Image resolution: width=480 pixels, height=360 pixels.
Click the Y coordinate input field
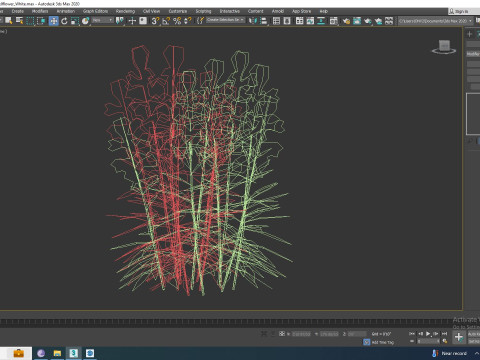(329, 334)
